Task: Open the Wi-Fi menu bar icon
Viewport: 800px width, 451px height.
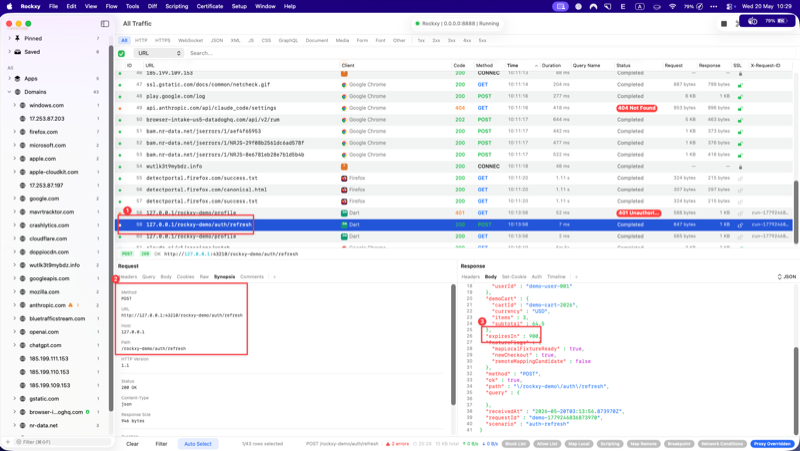Action: [672, 7]
